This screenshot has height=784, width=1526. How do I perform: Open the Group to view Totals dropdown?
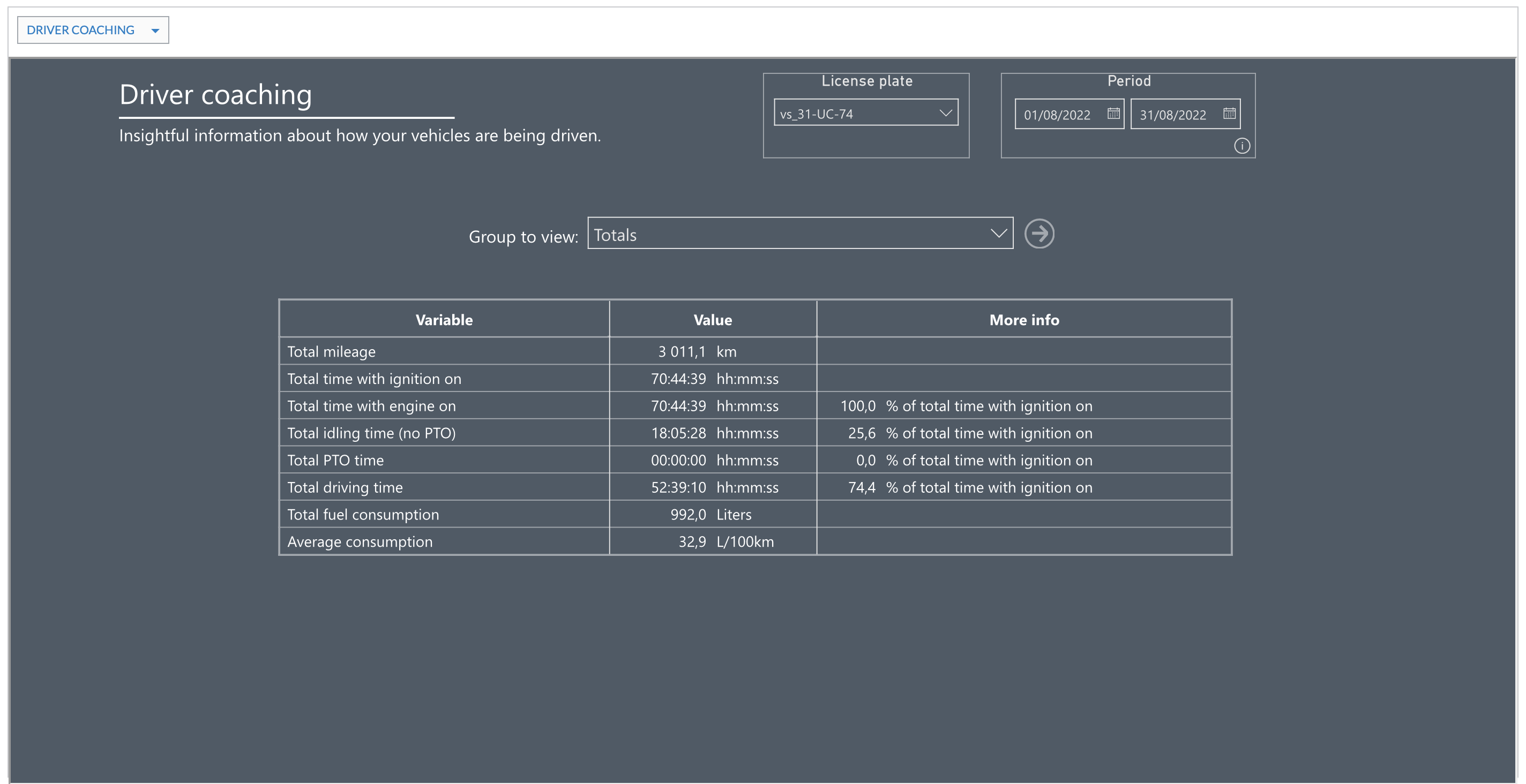[801, 233]
